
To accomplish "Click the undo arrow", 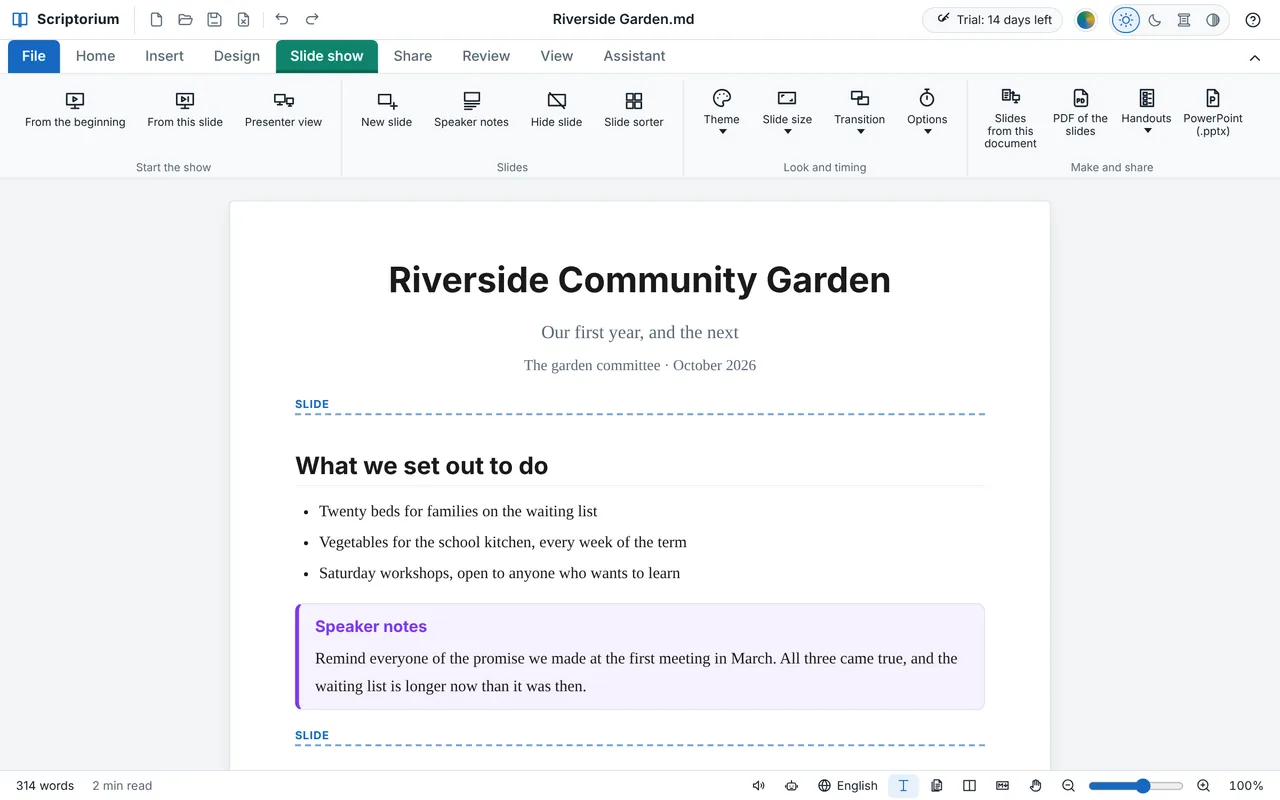I will (x=282, y=19).
